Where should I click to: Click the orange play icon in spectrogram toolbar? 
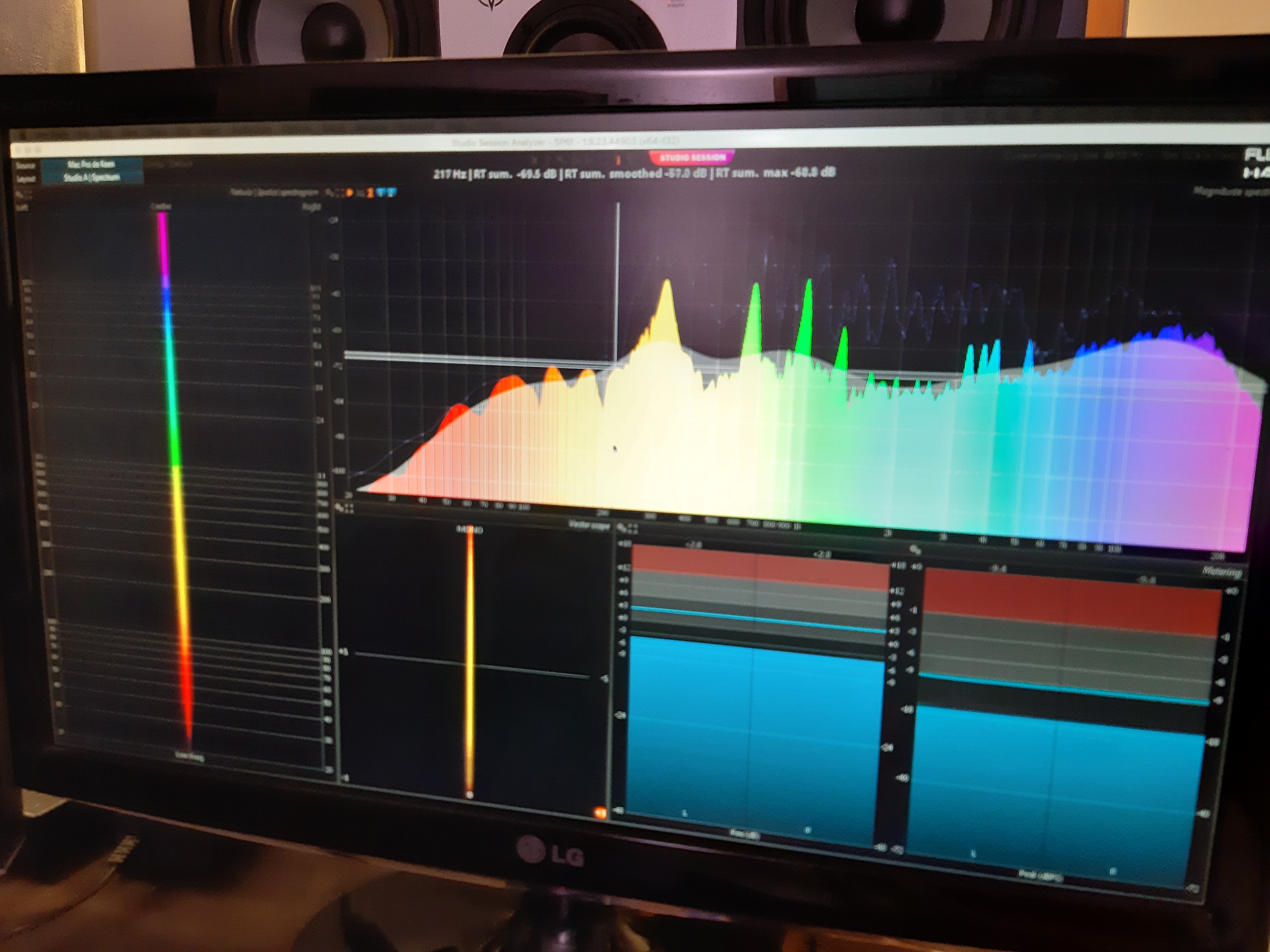pyautogui.click(x=349, y=193)
